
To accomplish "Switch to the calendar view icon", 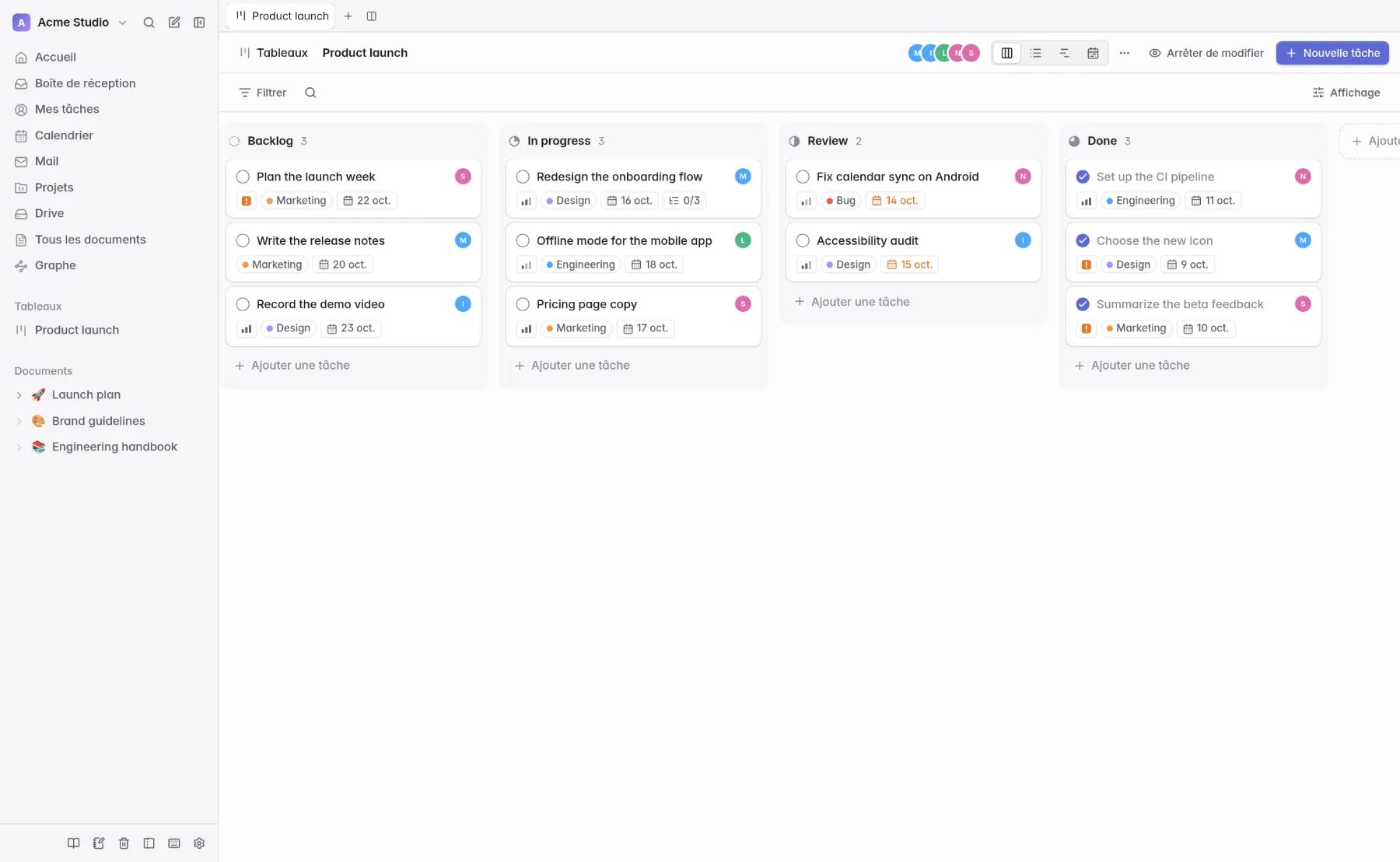I will tap(1093, 53).
